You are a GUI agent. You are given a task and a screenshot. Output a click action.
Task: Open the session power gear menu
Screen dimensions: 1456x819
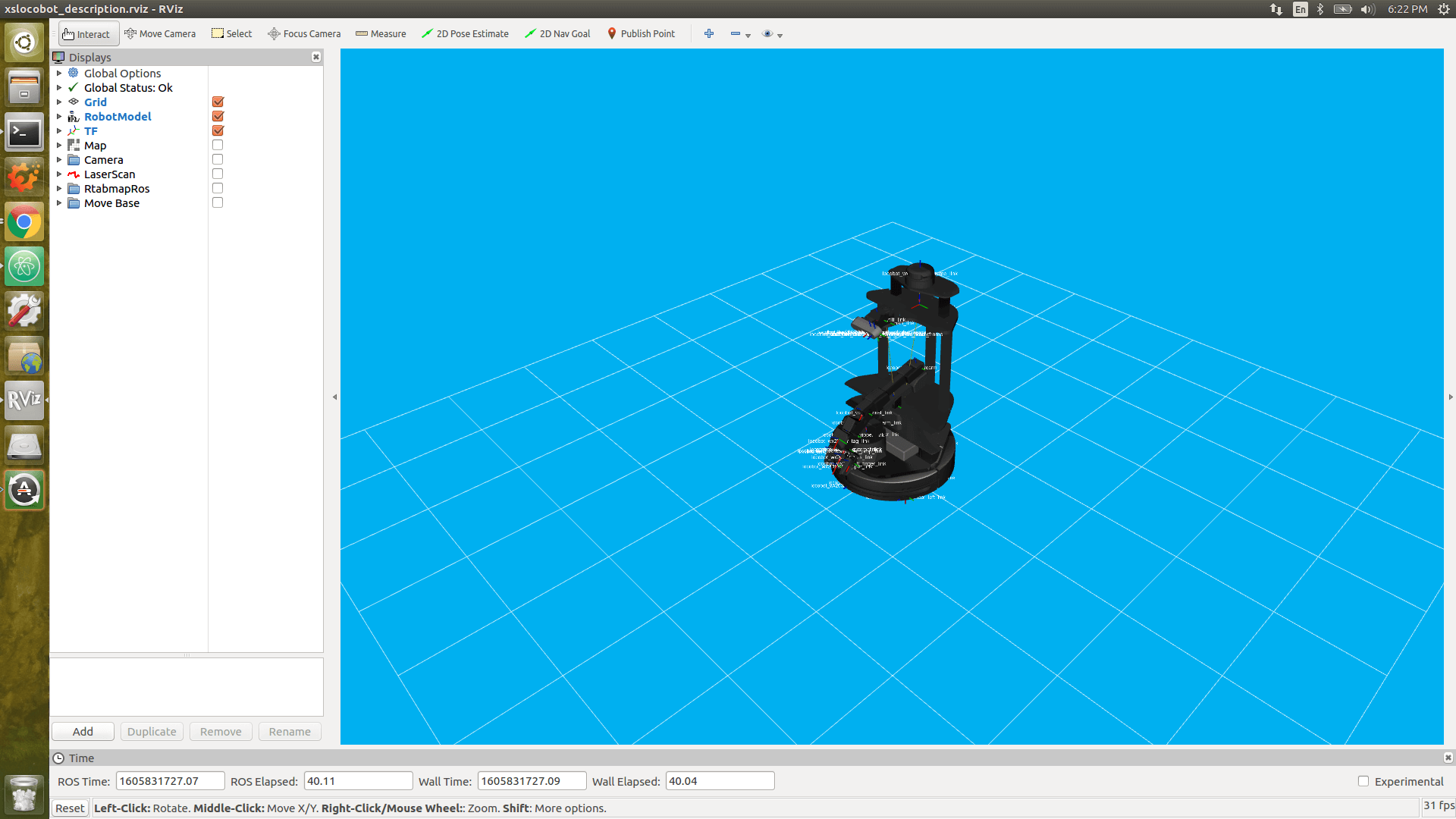pos(1444,9)
